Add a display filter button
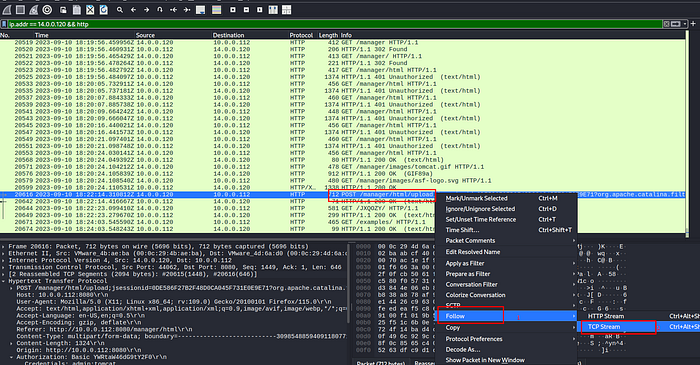The width and height of the screenshot is (700, 365). (693, 24)
